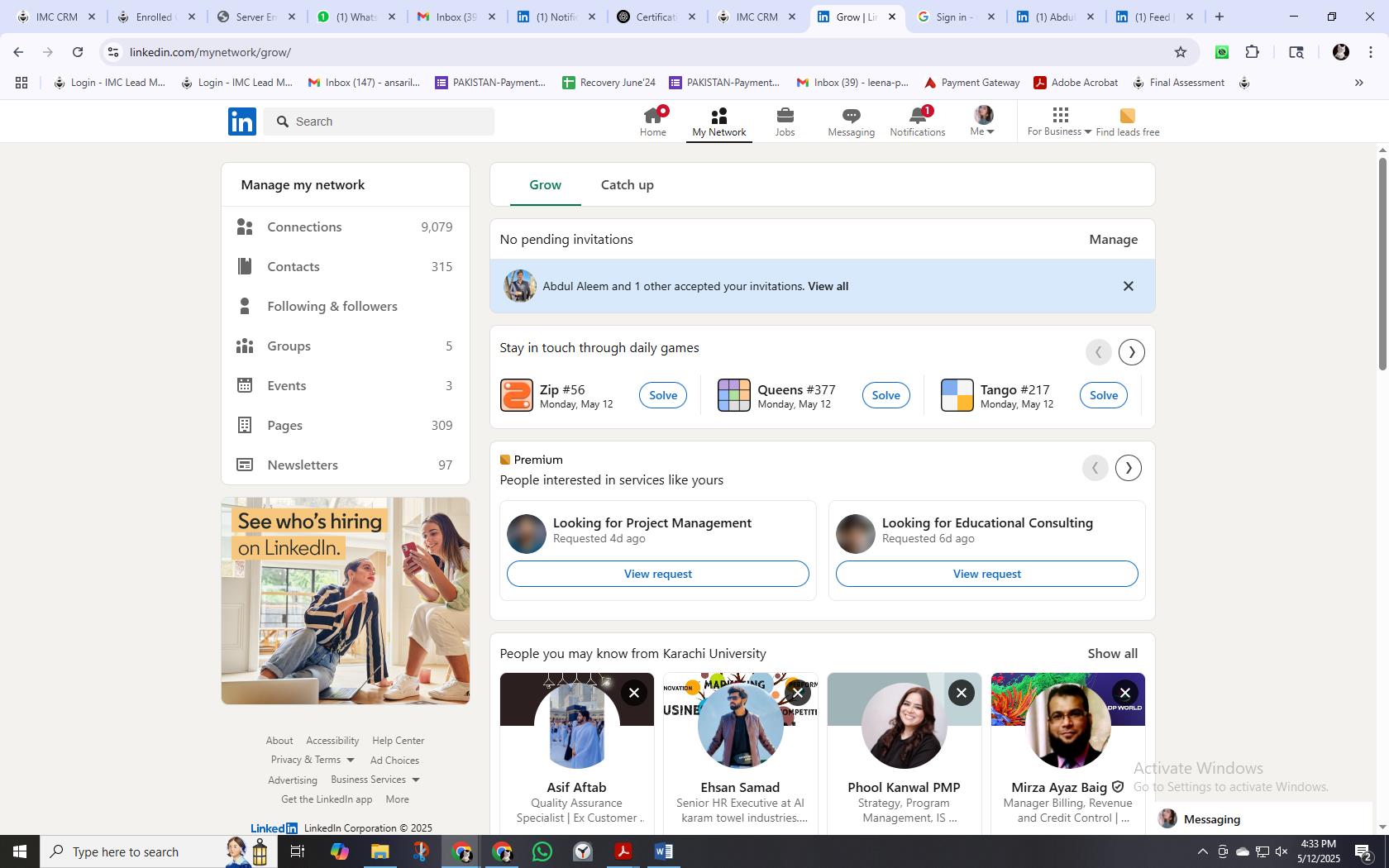Switch to the Sign in Google browser tab
The width and height of the screenshot is (1389, 868).
click(x=955, y=17)
